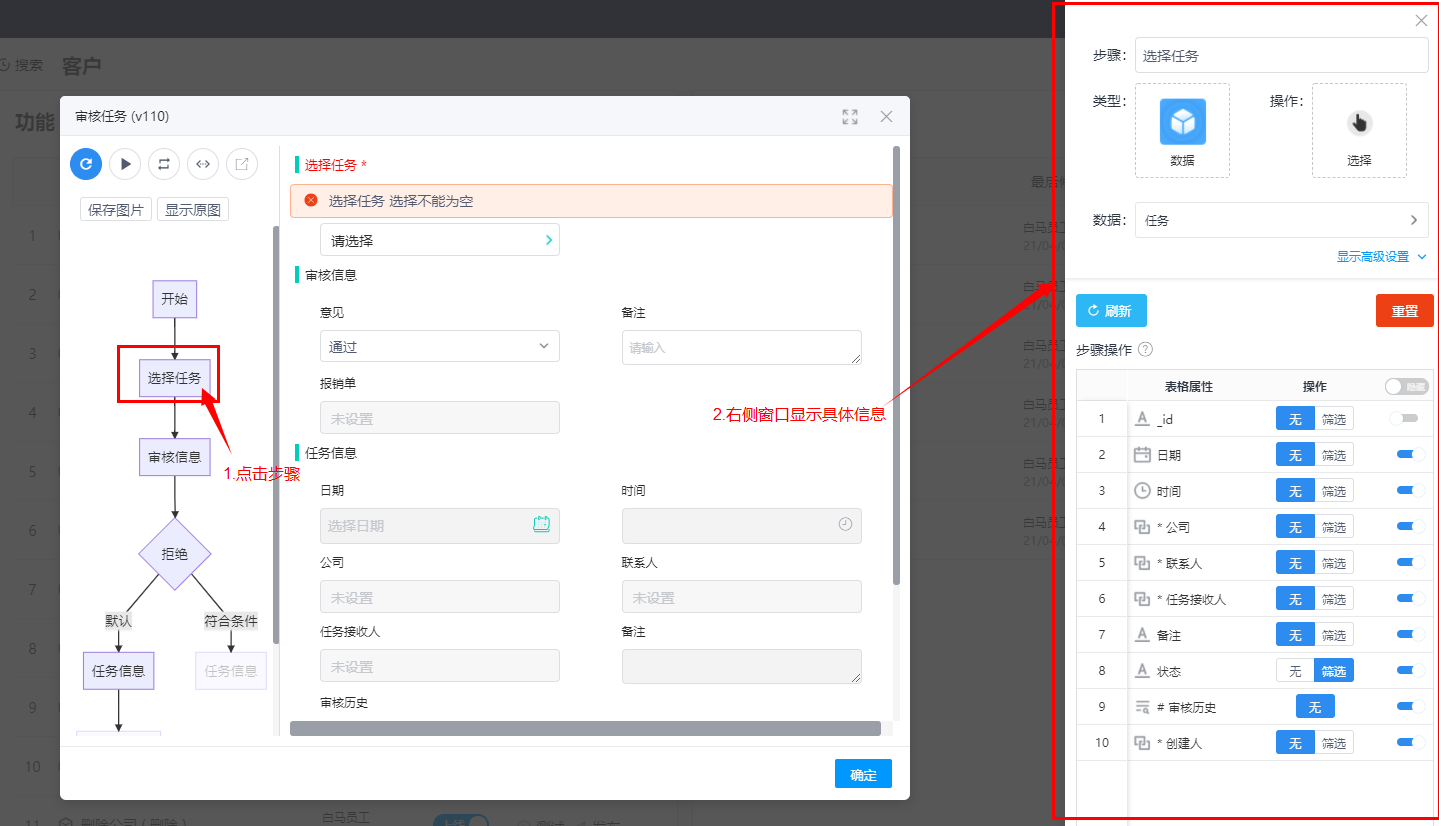This screenshot has height=826, width=1439.
Task: Toggle the switch for 联系人 row
Action: [1411, 563]
